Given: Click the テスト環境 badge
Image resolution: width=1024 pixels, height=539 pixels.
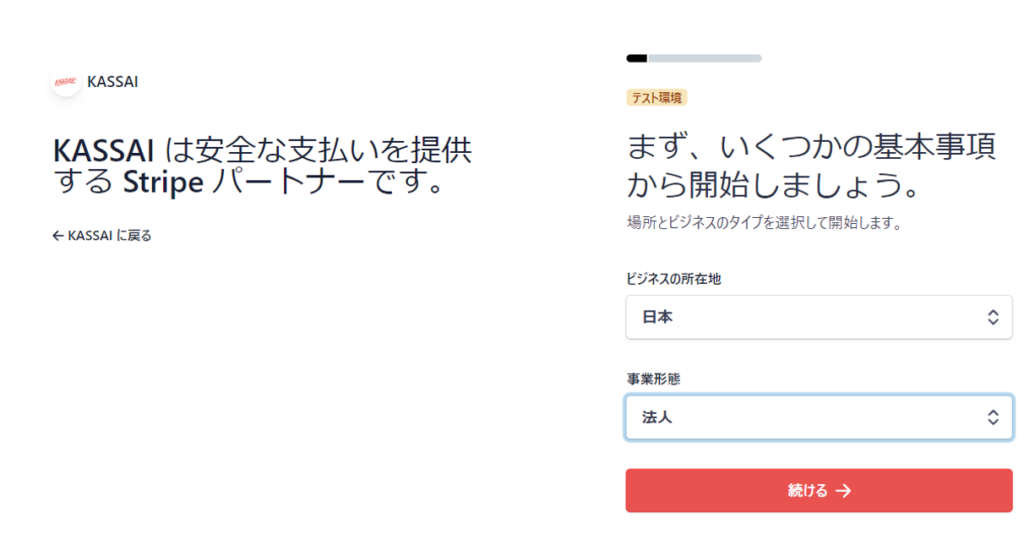Looking at the screenshot, I should coord(656,97).
